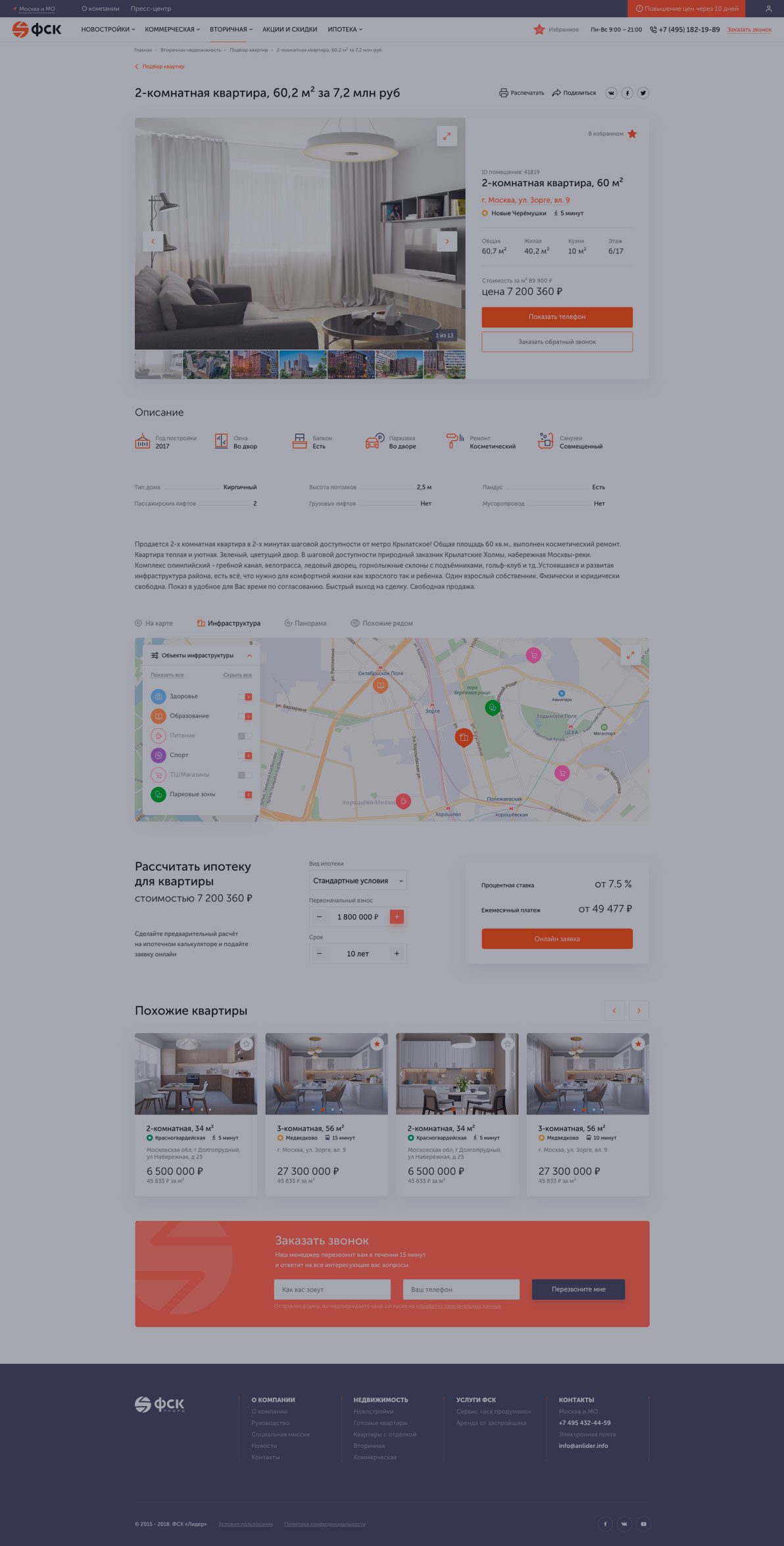Screen dimensions: 784x1546
Task: Increase the initial payment with plus
Action: point(397,917)
